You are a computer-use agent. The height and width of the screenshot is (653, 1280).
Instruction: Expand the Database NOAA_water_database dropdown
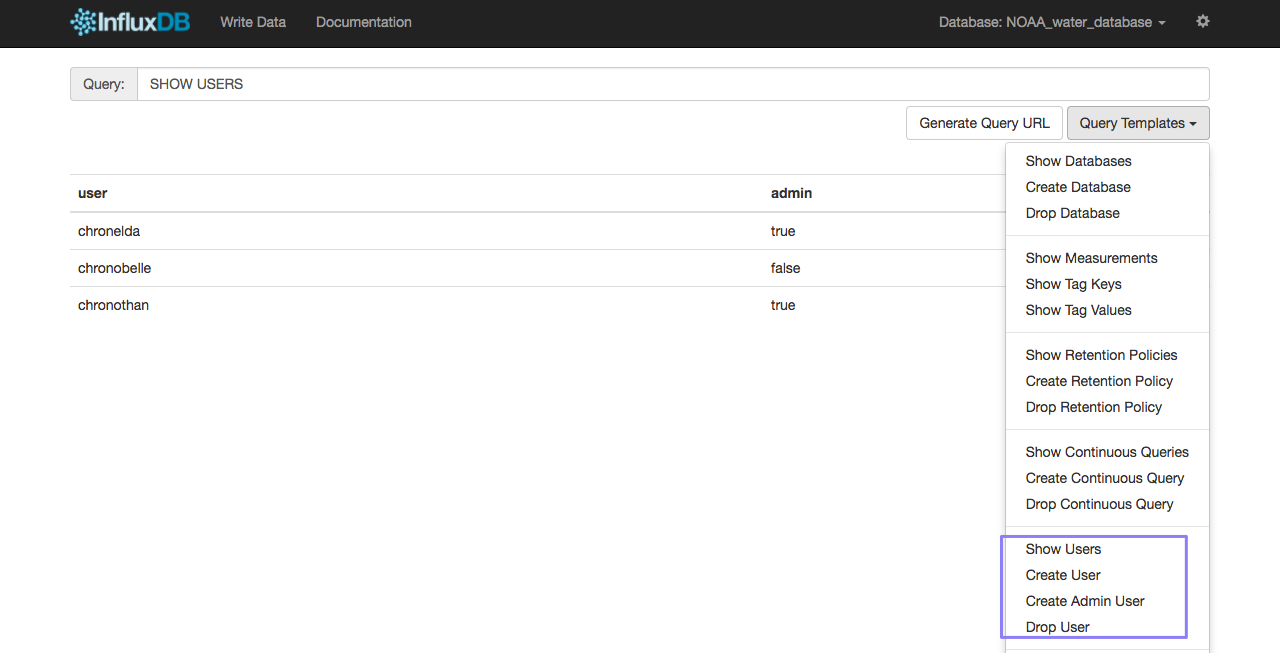click(1051, 22)
